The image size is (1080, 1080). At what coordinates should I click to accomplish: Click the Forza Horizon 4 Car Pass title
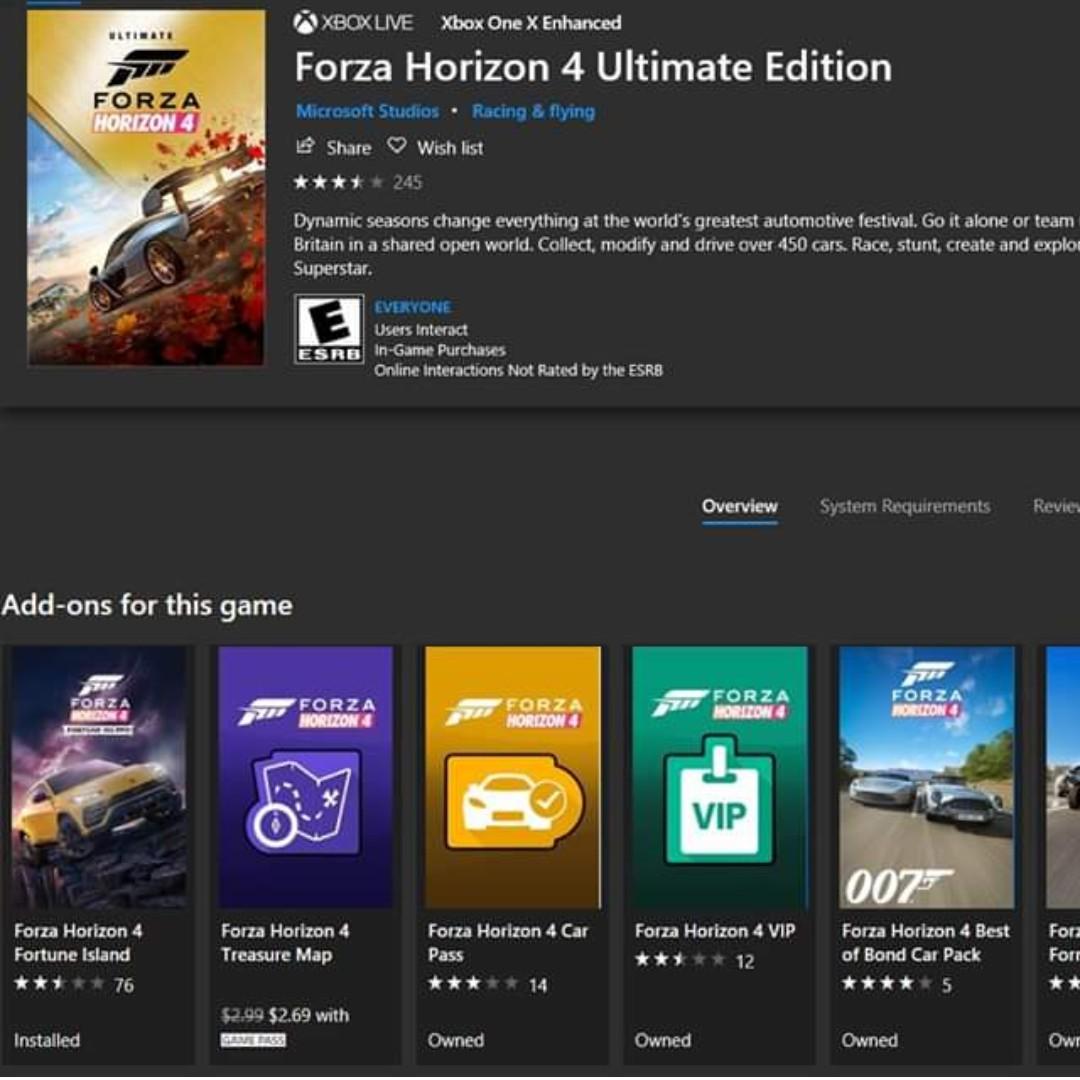(x=508, y=942)
